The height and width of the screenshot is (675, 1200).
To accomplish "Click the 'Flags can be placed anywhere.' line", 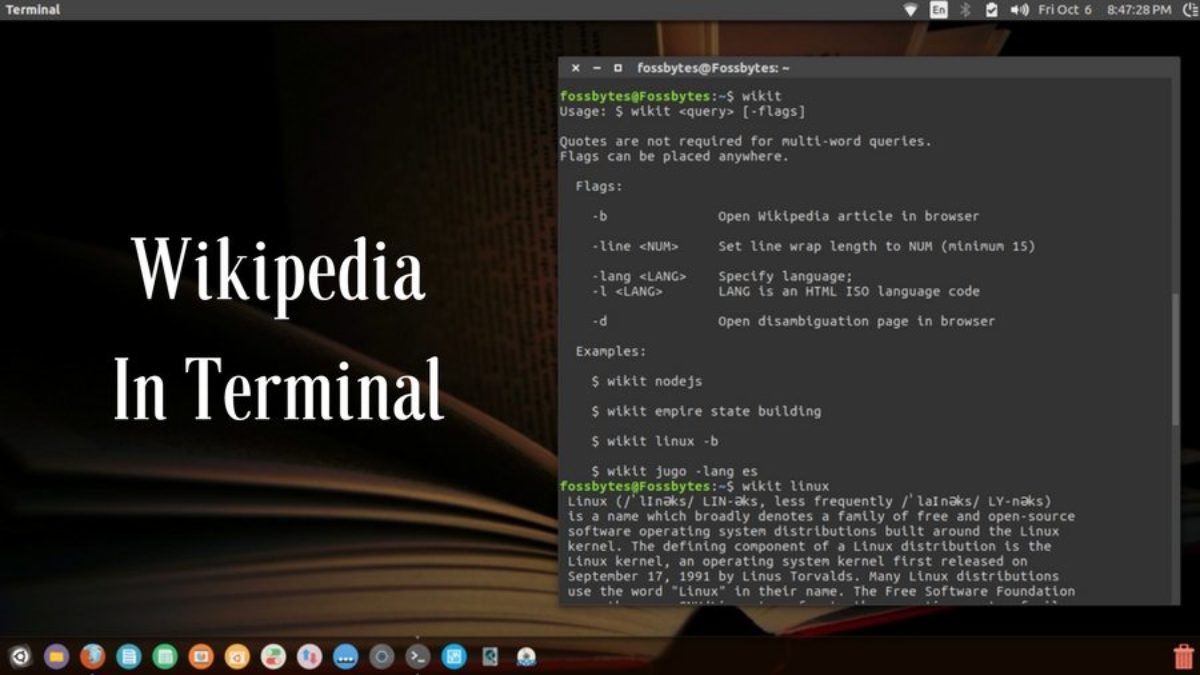I will coord(674,156).
